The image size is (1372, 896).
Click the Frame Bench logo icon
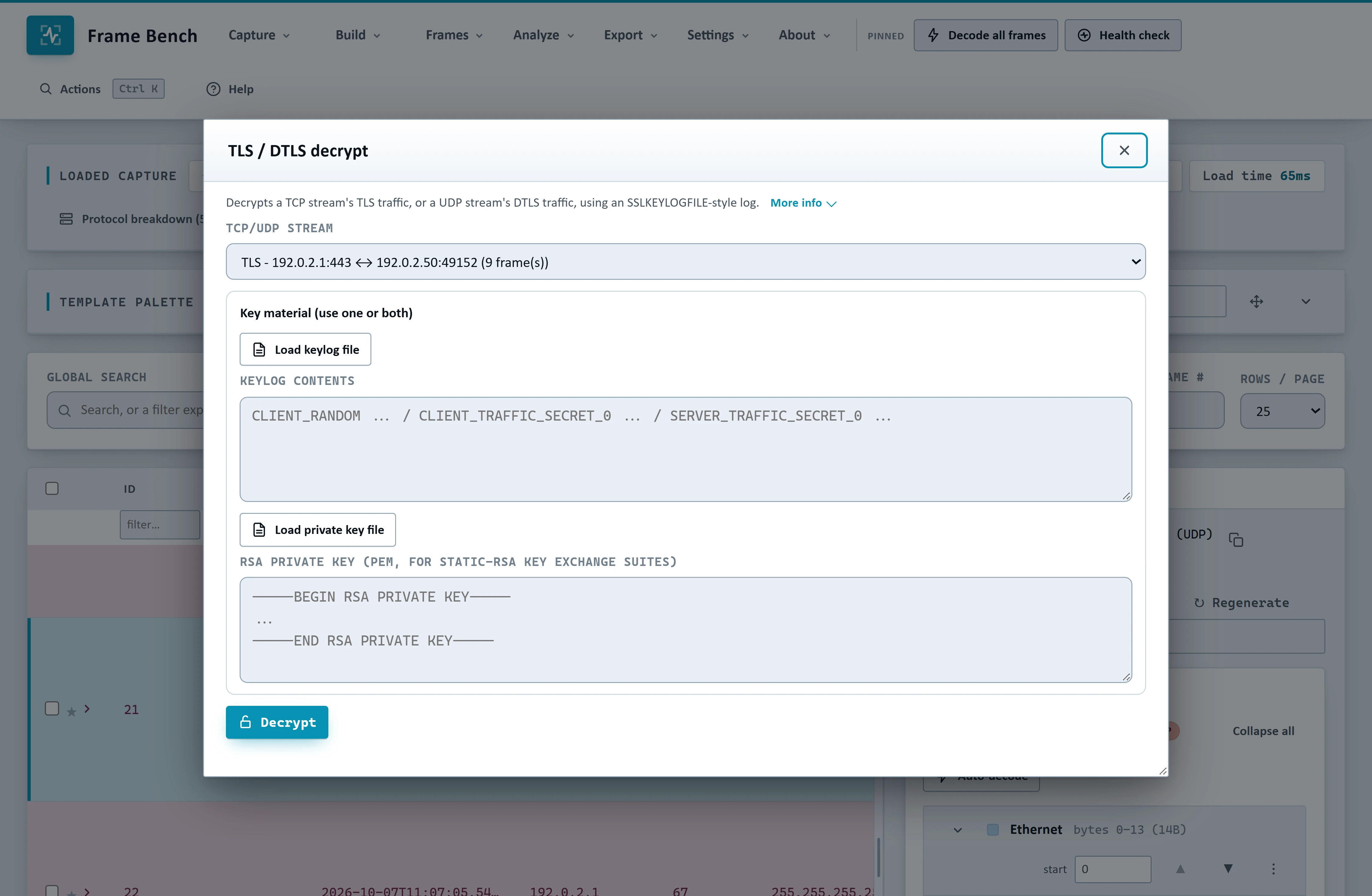(50, 35)
